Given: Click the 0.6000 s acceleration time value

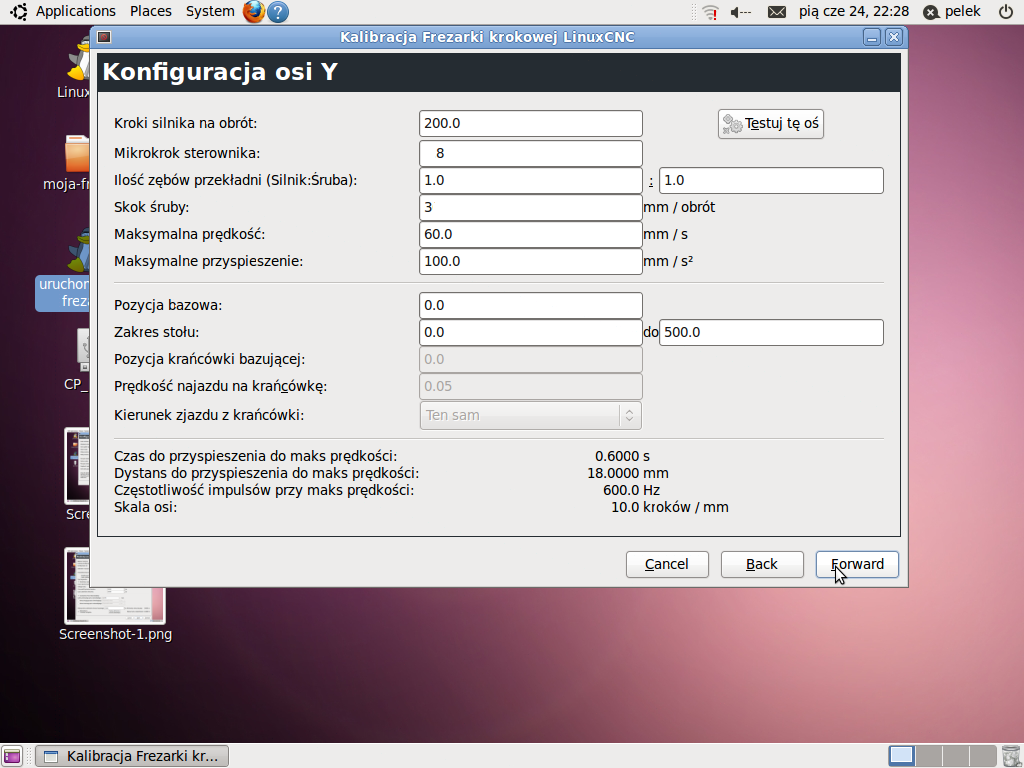Looking at the screenshot, I should pos(622,456).
